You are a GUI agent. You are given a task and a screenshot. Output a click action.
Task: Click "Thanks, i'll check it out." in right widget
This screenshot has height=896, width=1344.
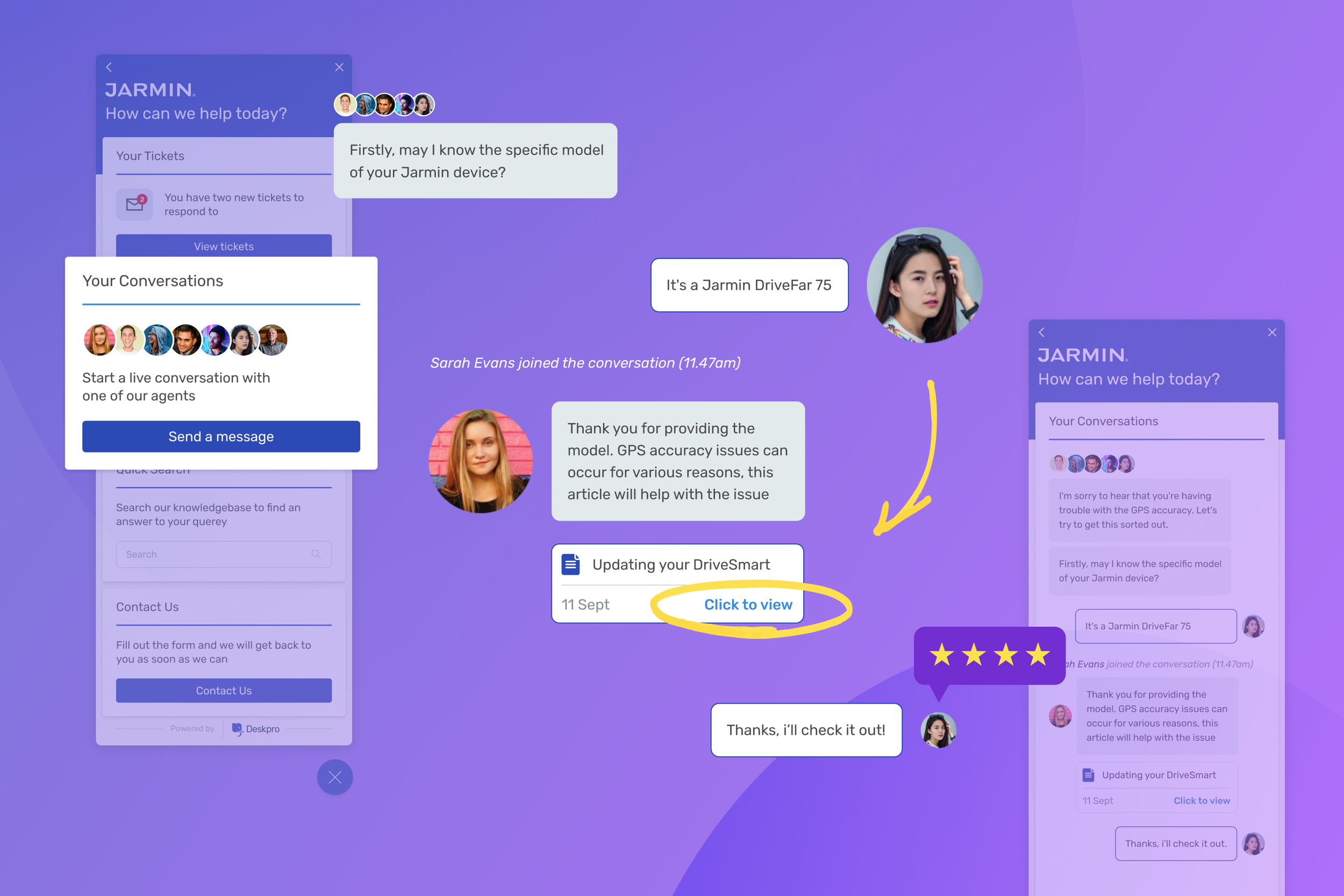coord(1176,843)
